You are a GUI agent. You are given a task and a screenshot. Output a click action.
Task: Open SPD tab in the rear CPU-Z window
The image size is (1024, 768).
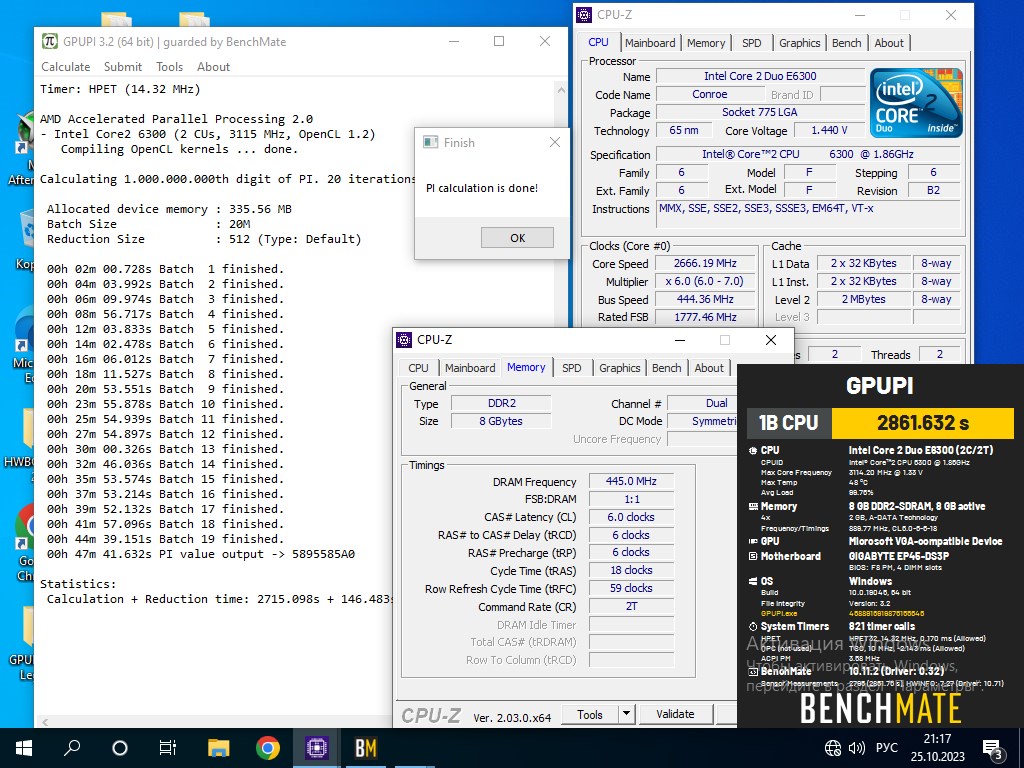click(752, 43)
